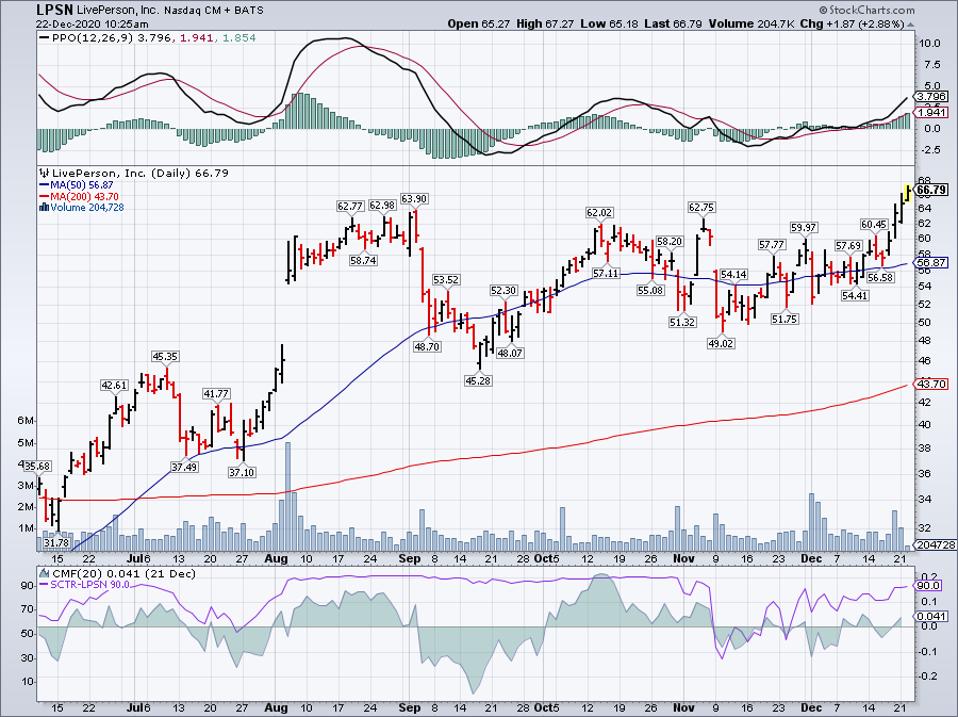Click the 54.14 price label

(x=733, y=275)
